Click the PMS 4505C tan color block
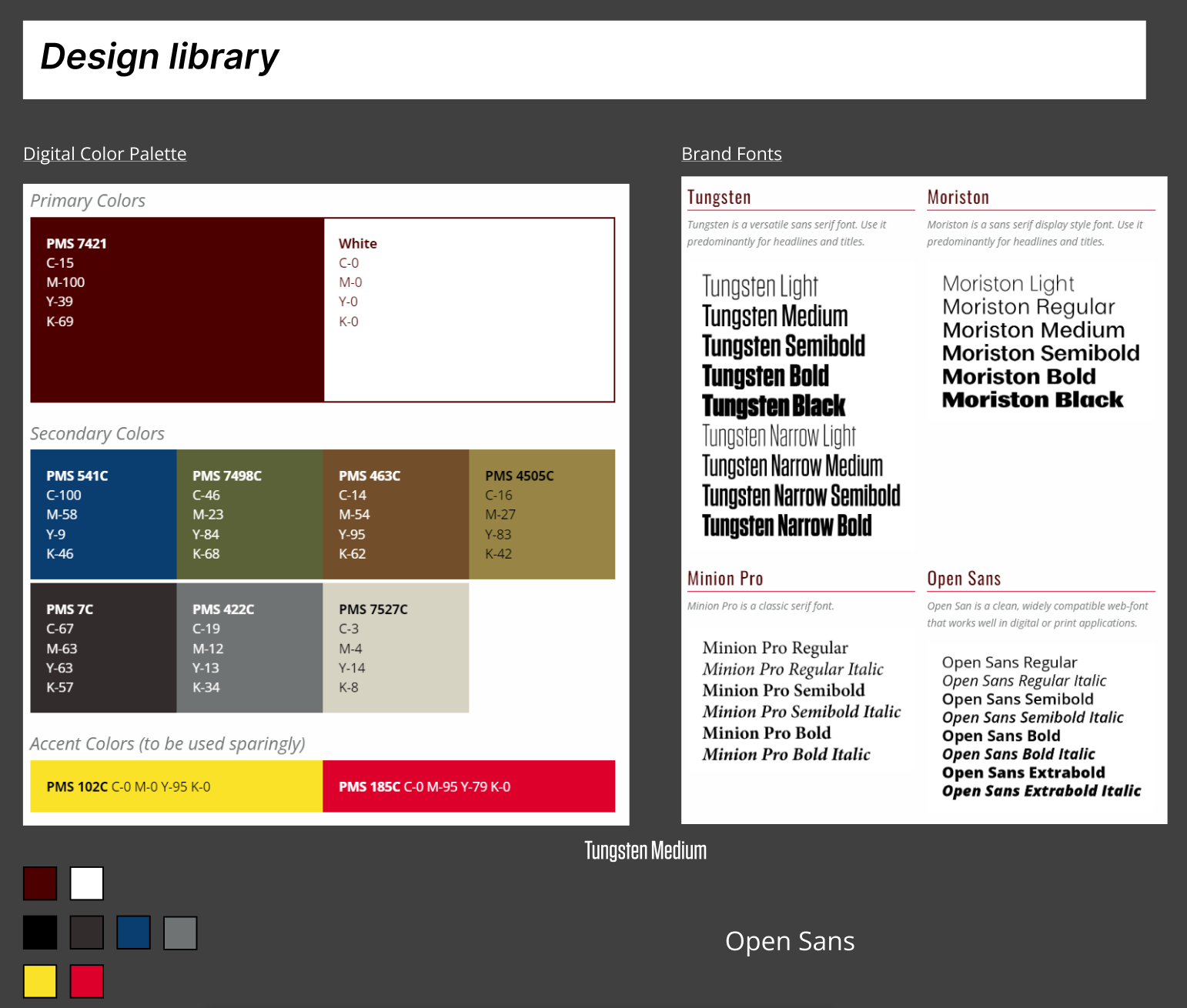 (x=543, y=514)
